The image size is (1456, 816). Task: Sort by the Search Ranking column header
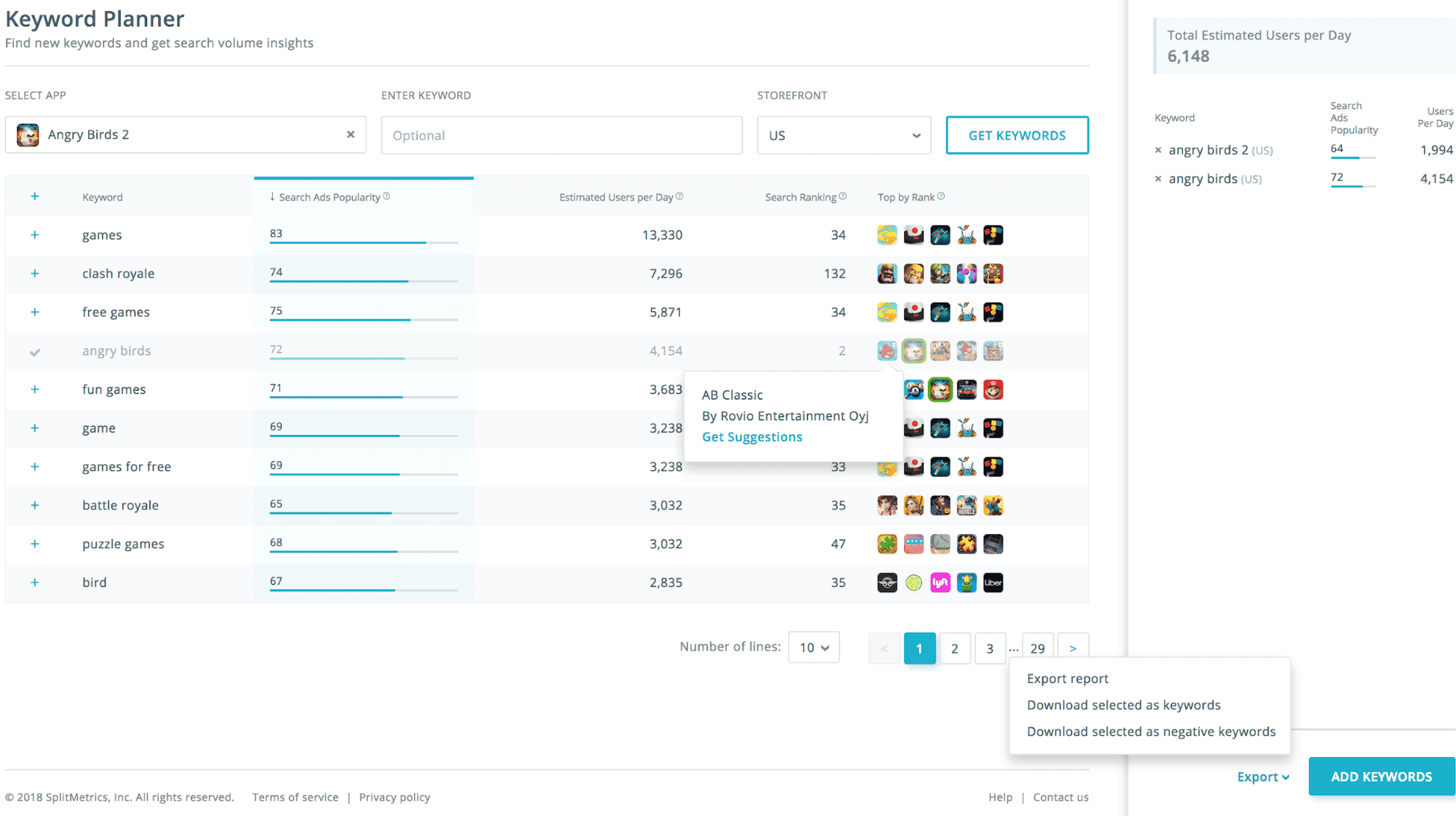point(800,197)
